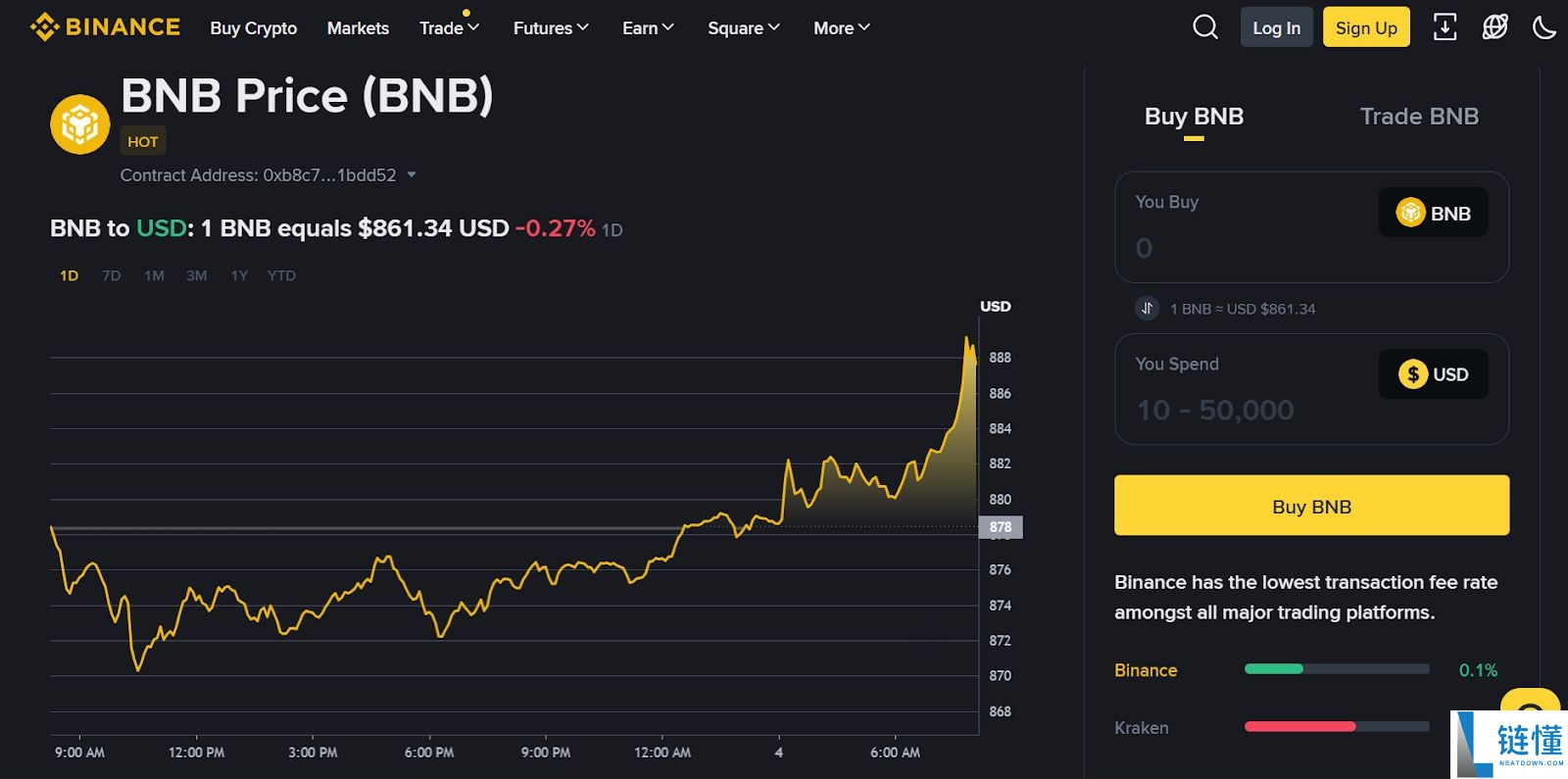Click the Kraken platform label

point(1142,728)
